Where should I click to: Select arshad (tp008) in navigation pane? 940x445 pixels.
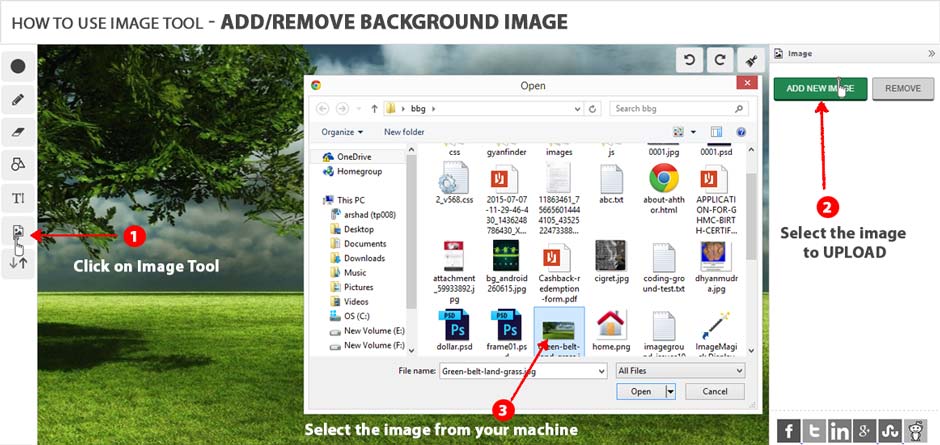(363, 215)
